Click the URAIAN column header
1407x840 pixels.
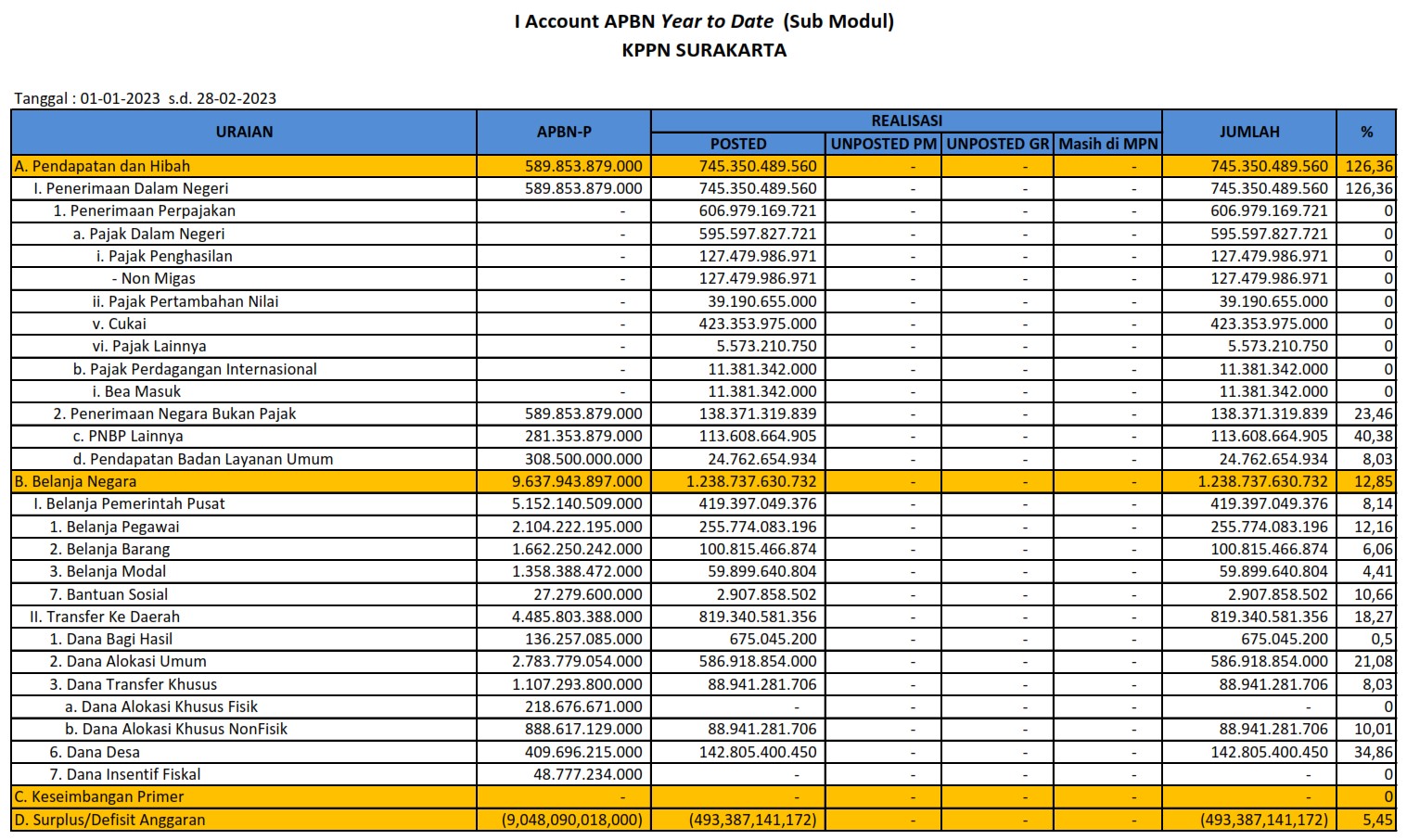[244, 132]
